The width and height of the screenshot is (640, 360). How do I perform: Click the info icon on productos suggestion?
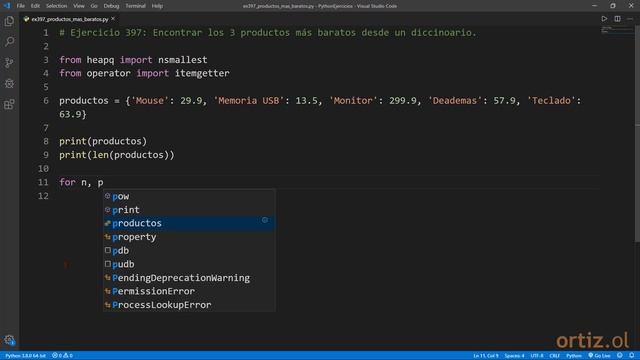pyautogui.click(x=265, y=220)
